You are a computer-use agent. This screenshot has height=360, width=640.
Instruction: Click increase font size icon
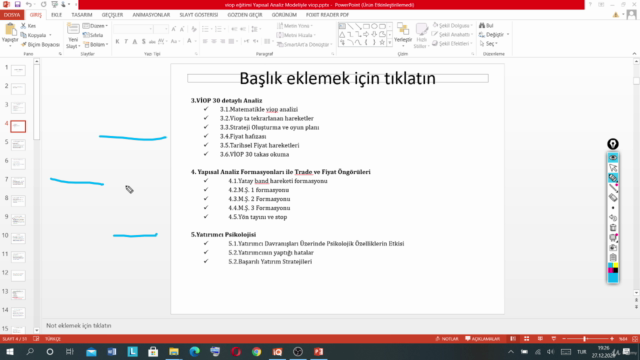tap(174, 29)
